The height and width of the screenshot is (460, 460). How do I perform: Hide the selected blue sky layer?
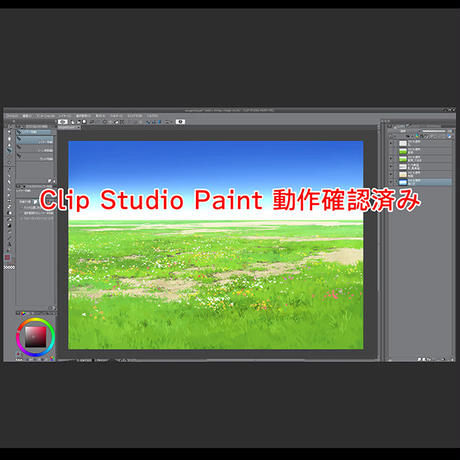pos(391,182)
